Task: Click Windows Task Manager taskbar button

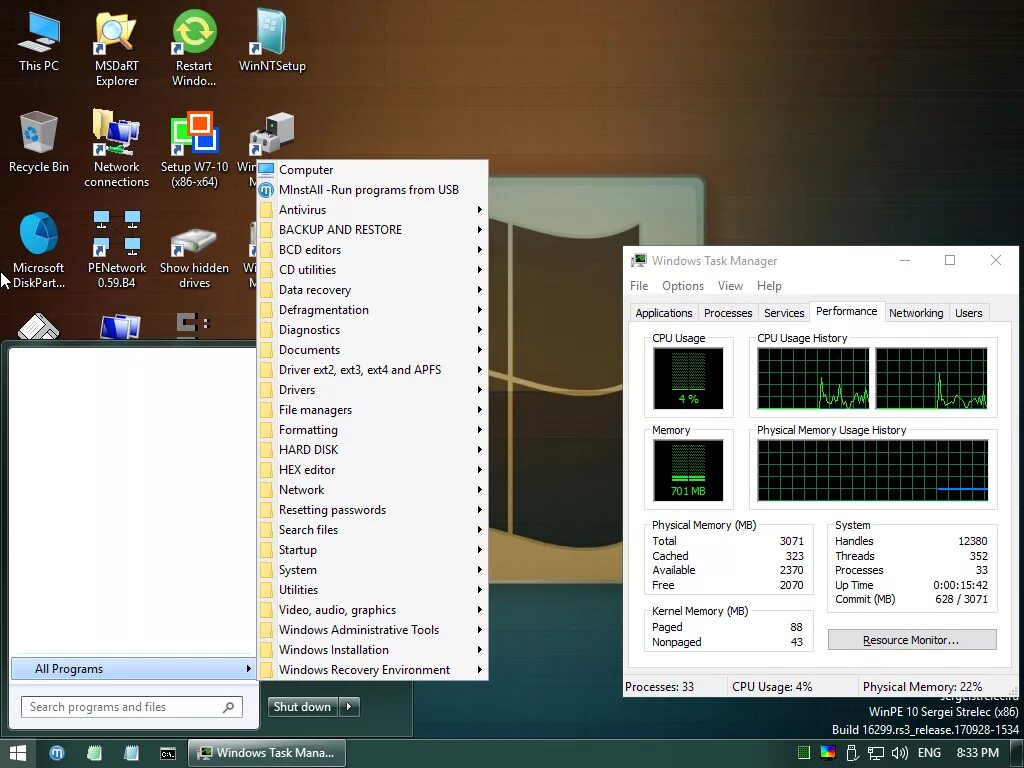Action: pyautogui.click(x=267, y=753)
